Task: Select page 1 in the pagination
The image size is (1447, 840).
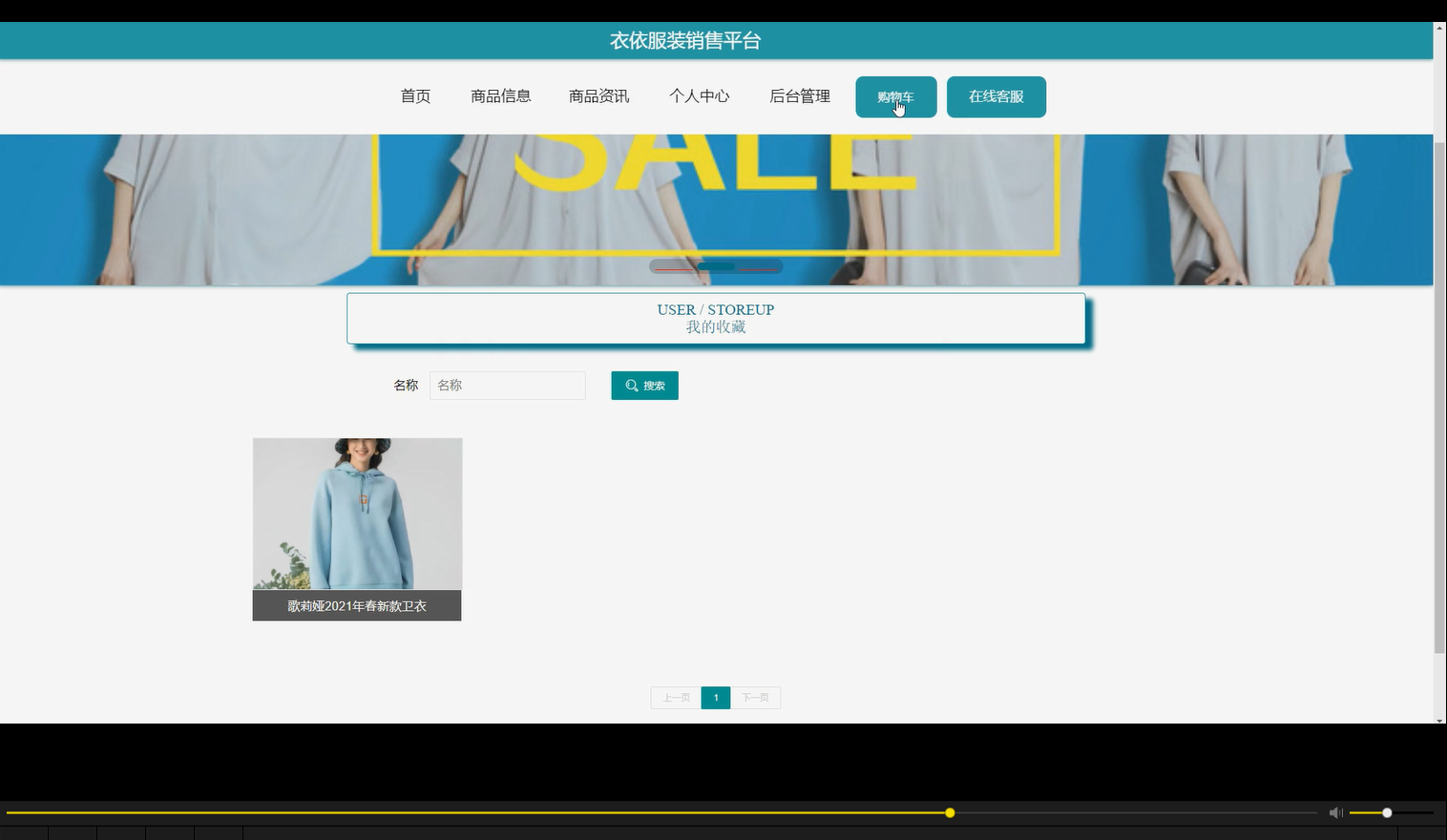Action: point(715,698)
